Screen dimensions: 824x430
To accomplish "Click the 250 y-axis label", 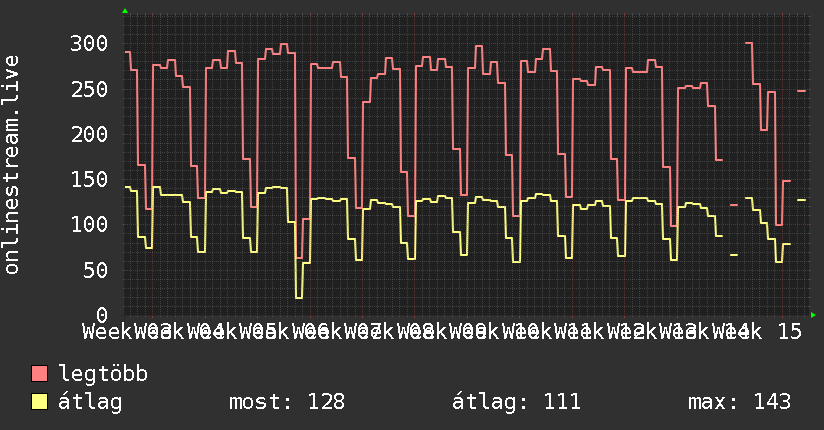I will (89, 89).
